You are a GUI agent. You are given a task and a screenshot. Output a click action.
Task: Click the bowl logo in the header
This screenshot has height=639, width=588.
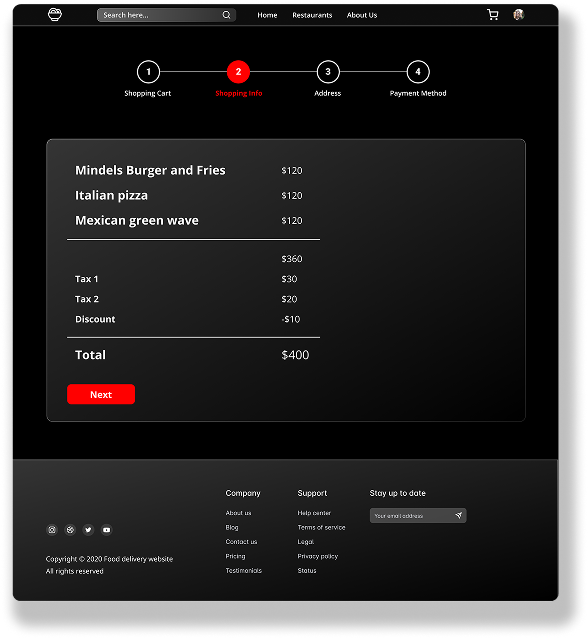pyautogui.click(x=55, y=15)
